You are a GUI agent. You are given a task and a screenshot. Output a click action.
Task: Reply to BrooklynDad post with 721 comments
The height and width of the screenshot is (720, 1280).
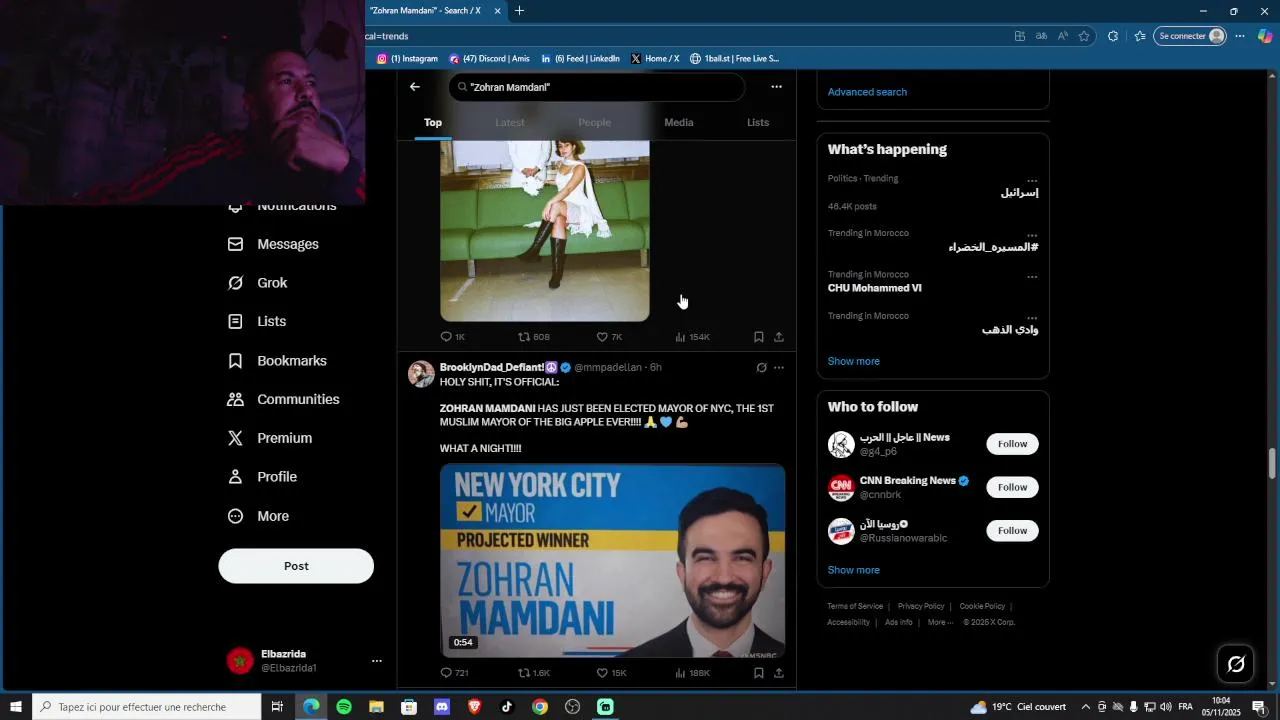455,673
